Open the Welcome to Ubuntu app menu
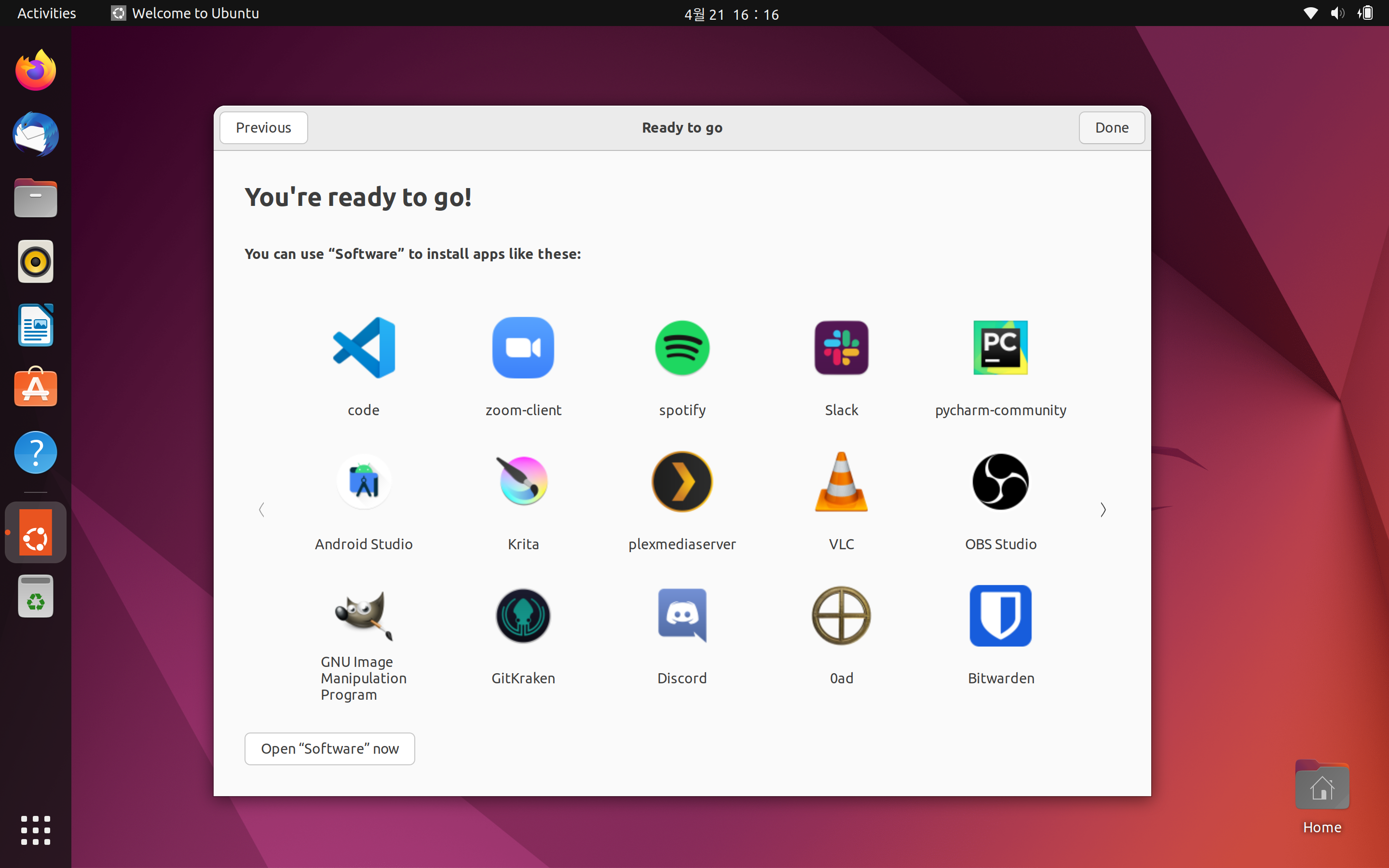Viewport: 1389px width, 868px height. 185,13
